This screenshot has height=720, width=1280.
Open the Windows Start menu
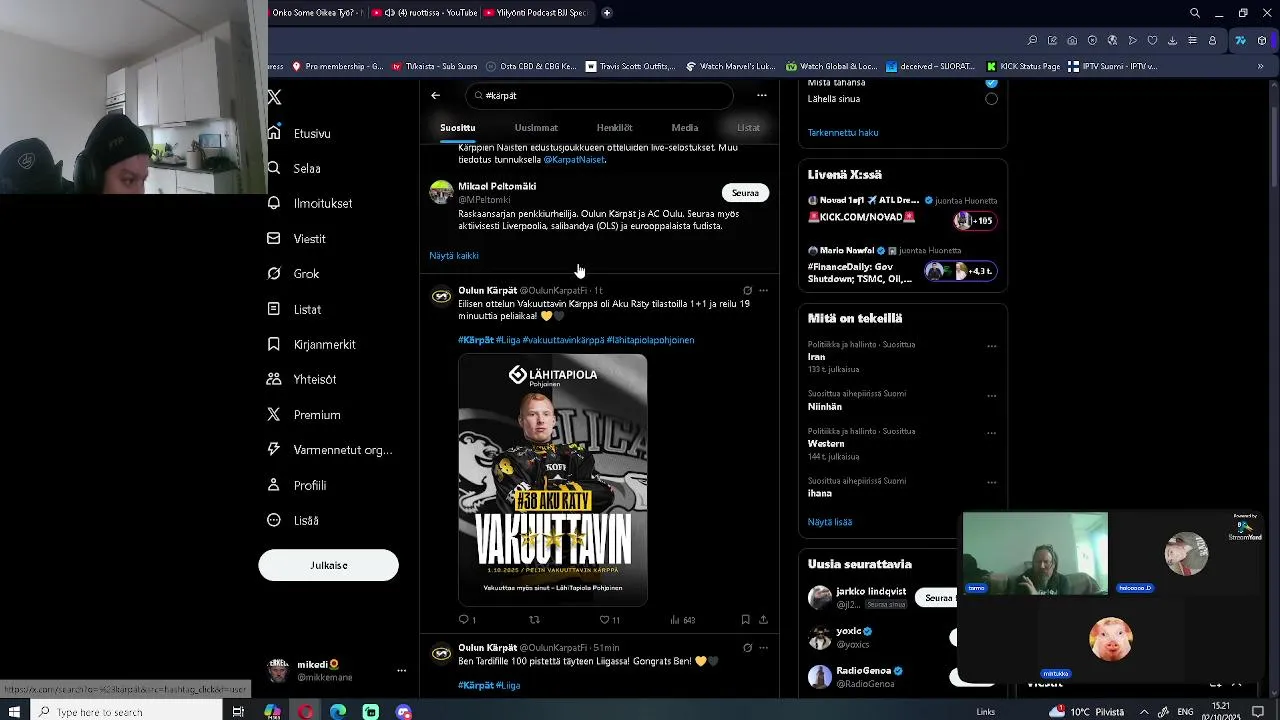(14, 712)
